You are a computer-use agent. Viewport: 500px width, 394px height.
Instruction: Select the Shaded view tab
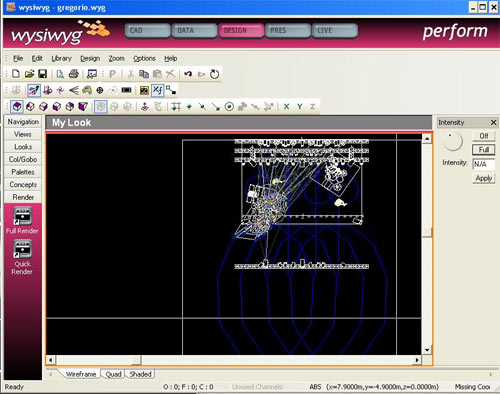140,374
